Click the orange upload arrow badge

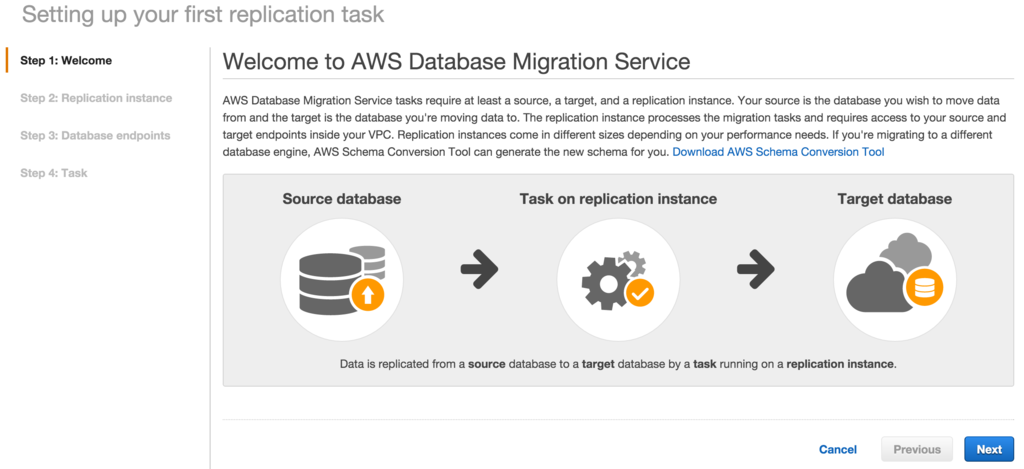pyautogui.click(x=368, y=295)
